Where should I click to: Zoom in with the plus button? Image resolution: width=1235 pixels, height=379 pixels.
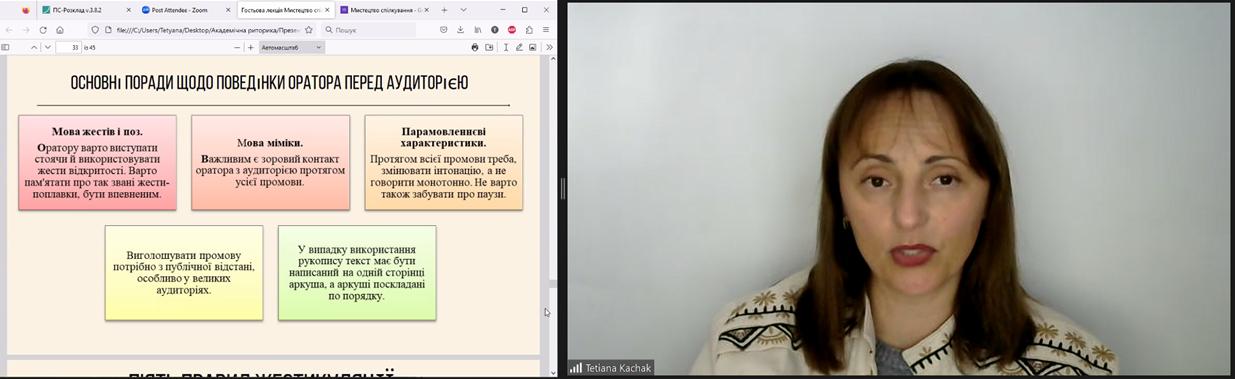pyautogui.click(x=250, y=47)
